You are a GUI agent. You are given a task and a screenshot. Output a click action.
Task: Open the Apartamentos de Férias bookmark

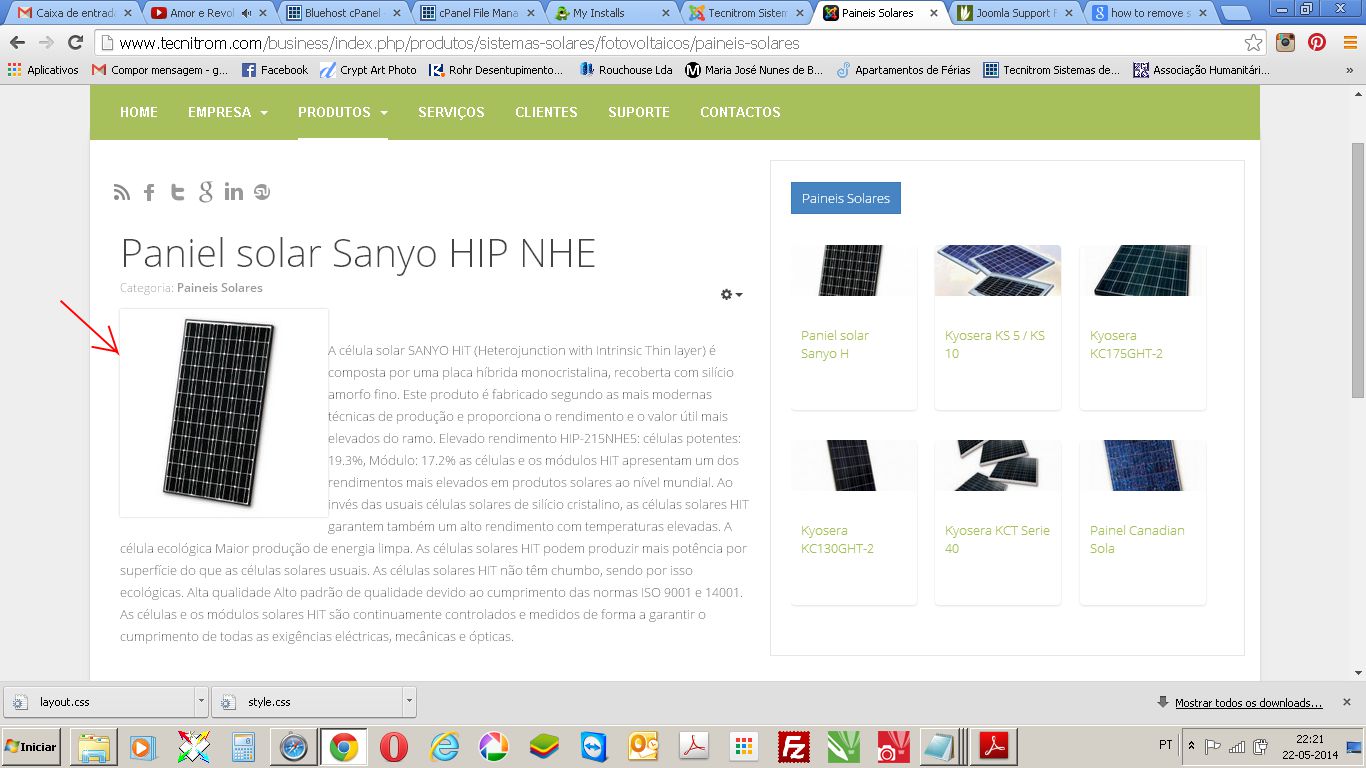point(903,70)
